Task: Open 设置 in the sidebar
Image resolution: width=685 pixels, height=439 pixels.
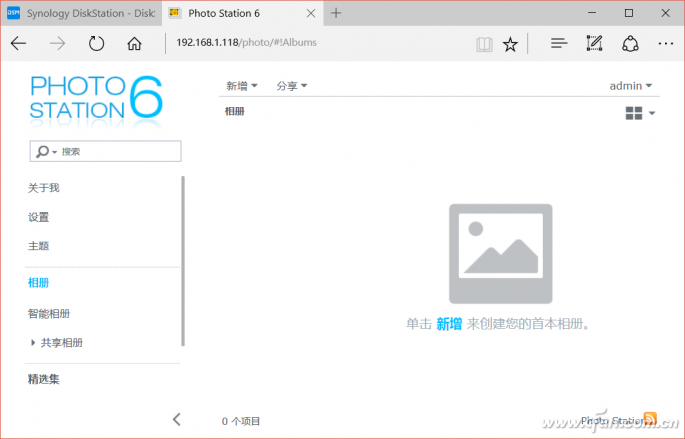Action: pos(39,217)
